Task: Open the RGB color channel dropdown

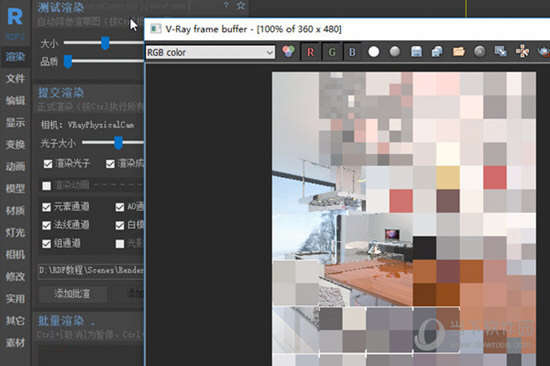Action: pos(210,52)
